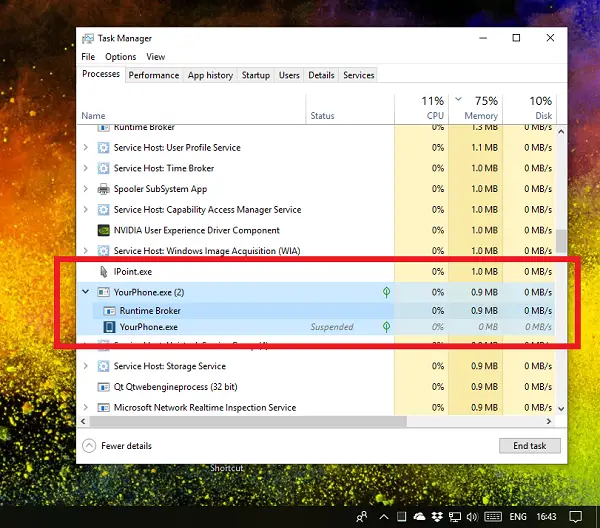Screen dimensions: 600x528
Task: Open the OneDrive cloud tray icon
Action: pos(419,517)
